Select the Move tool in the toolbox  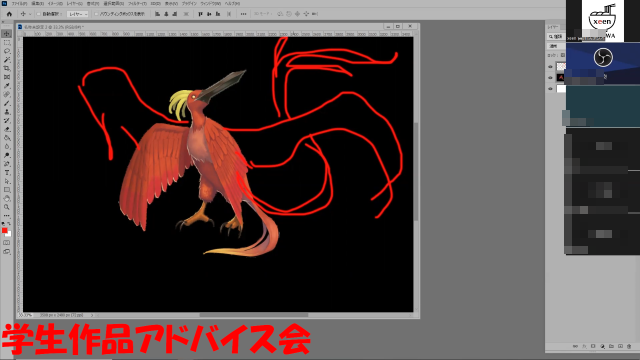pos(7,34)
